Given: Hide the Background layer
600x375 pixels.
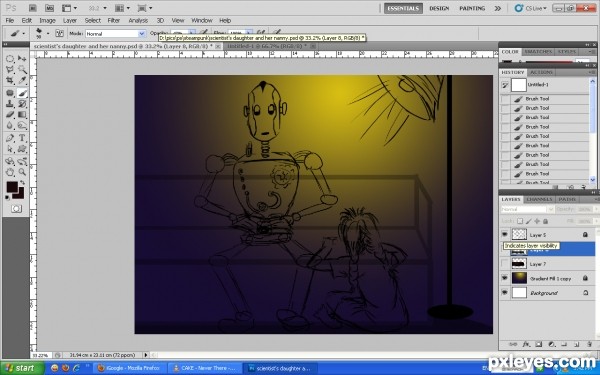Looking at the screenshot, I should (505, 293).
